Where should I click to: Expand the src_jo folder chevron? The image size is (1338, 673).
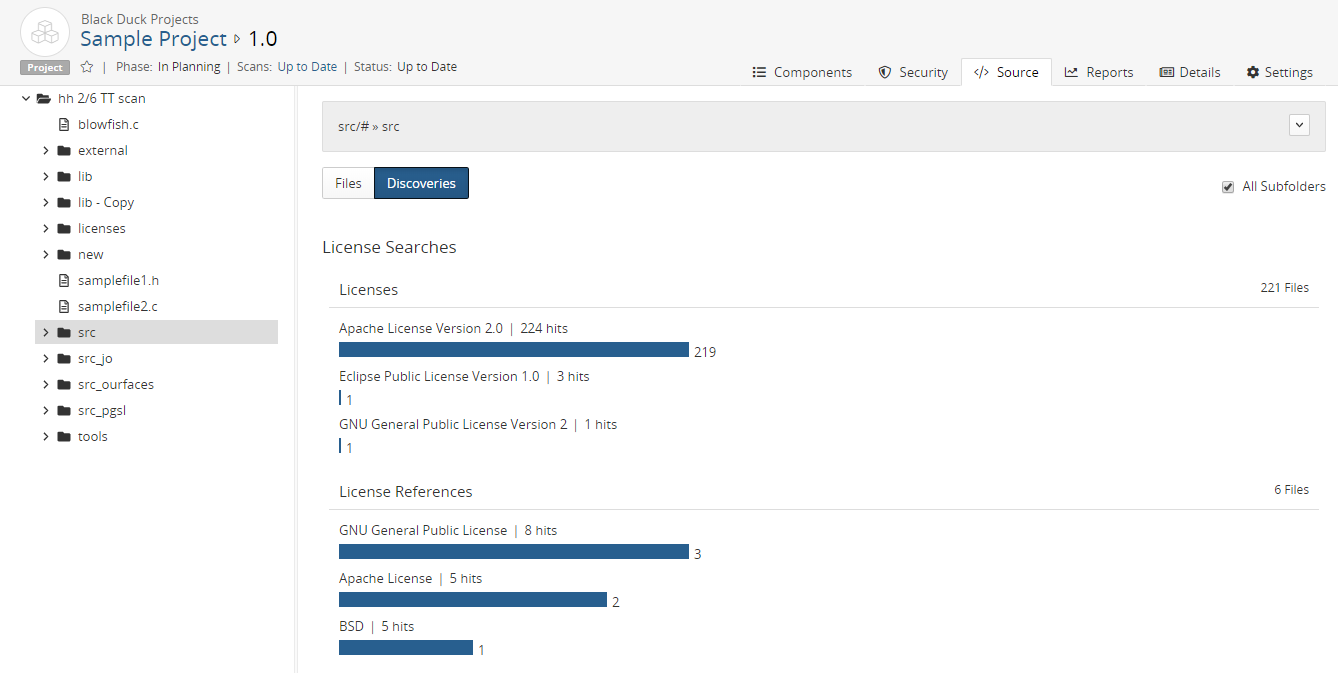pyautogui.click(x=46, y=359)
